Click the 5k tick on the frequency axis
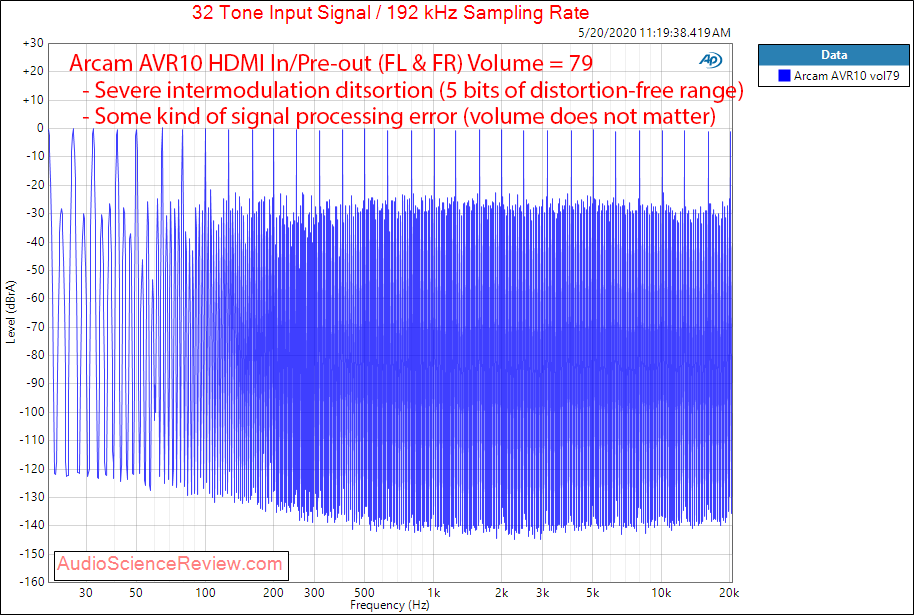Viewport: 914px width, 615px height. click(x=592, y=593)
